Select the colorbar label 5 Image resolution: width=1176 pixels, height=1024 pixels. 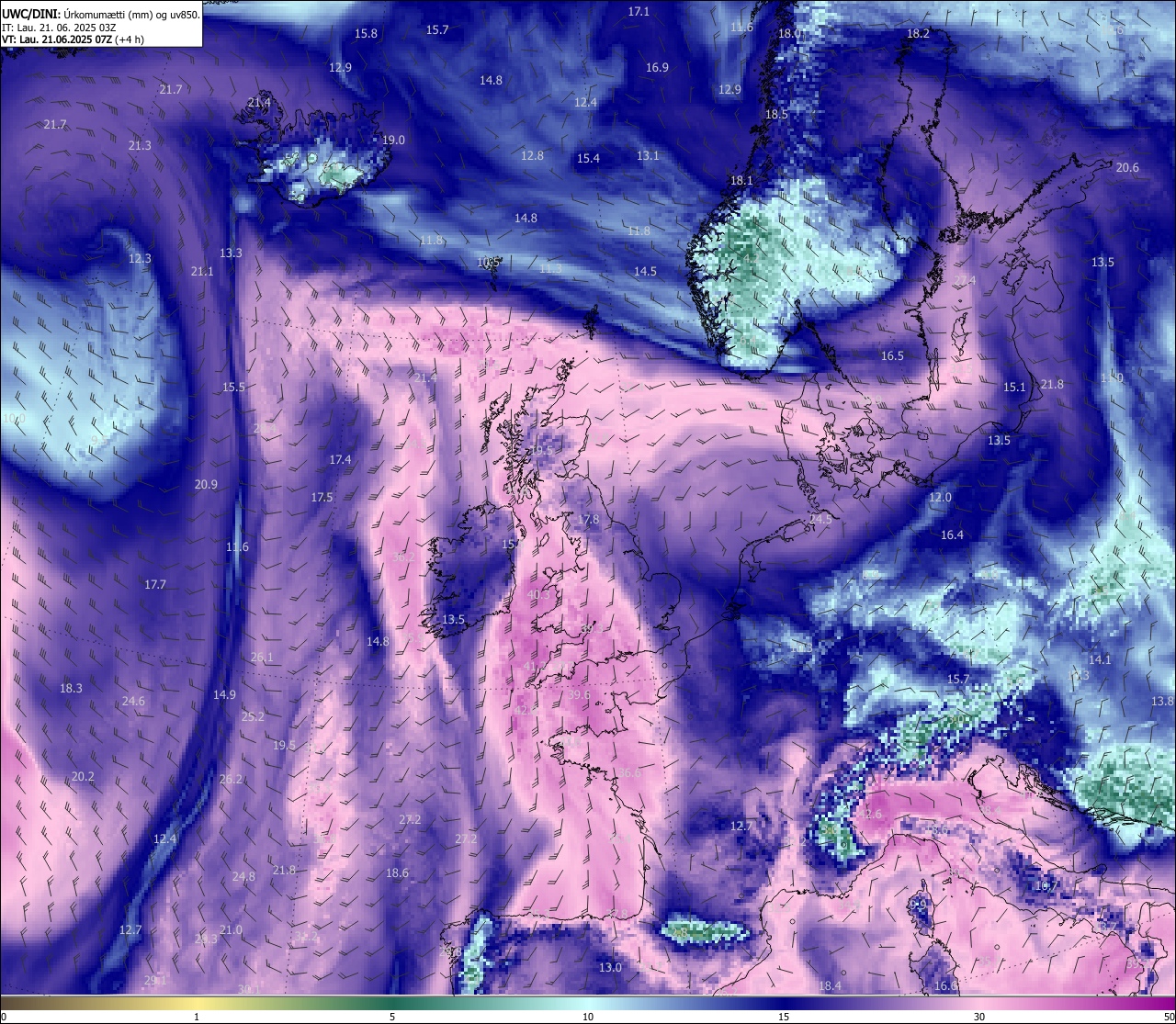coord(392,1017)
